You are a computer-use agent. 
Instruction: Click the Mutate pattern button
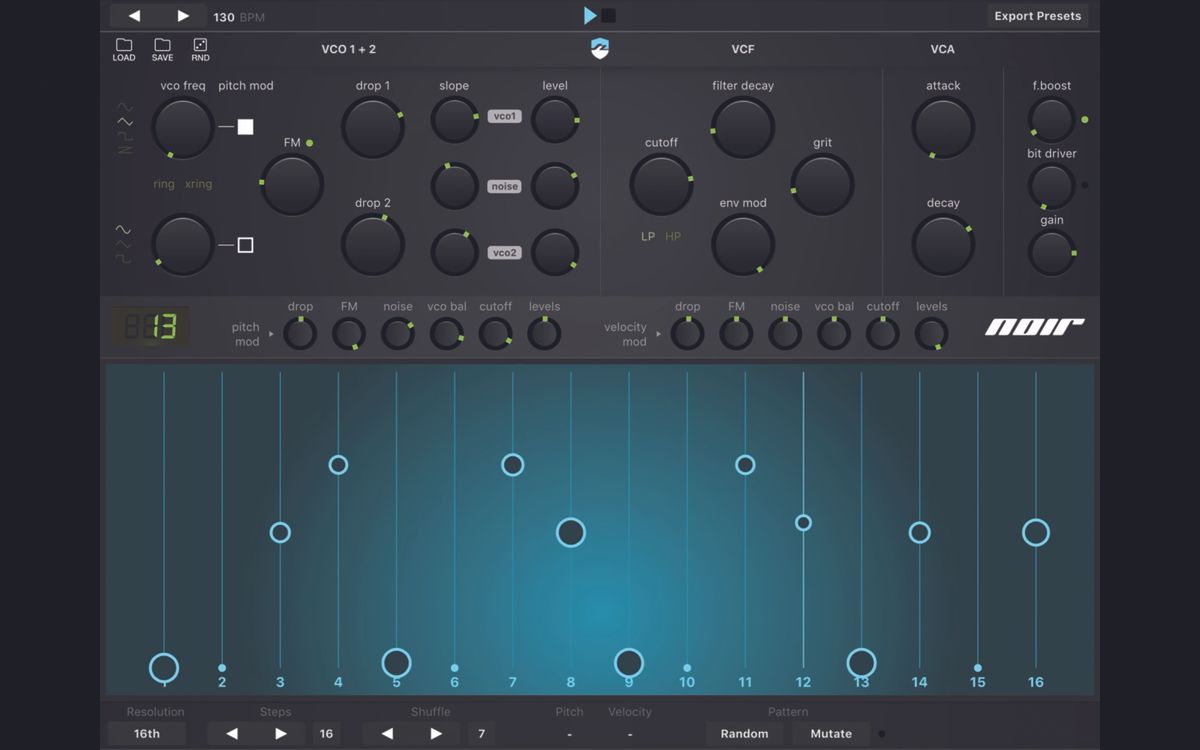tap(830, 733)
